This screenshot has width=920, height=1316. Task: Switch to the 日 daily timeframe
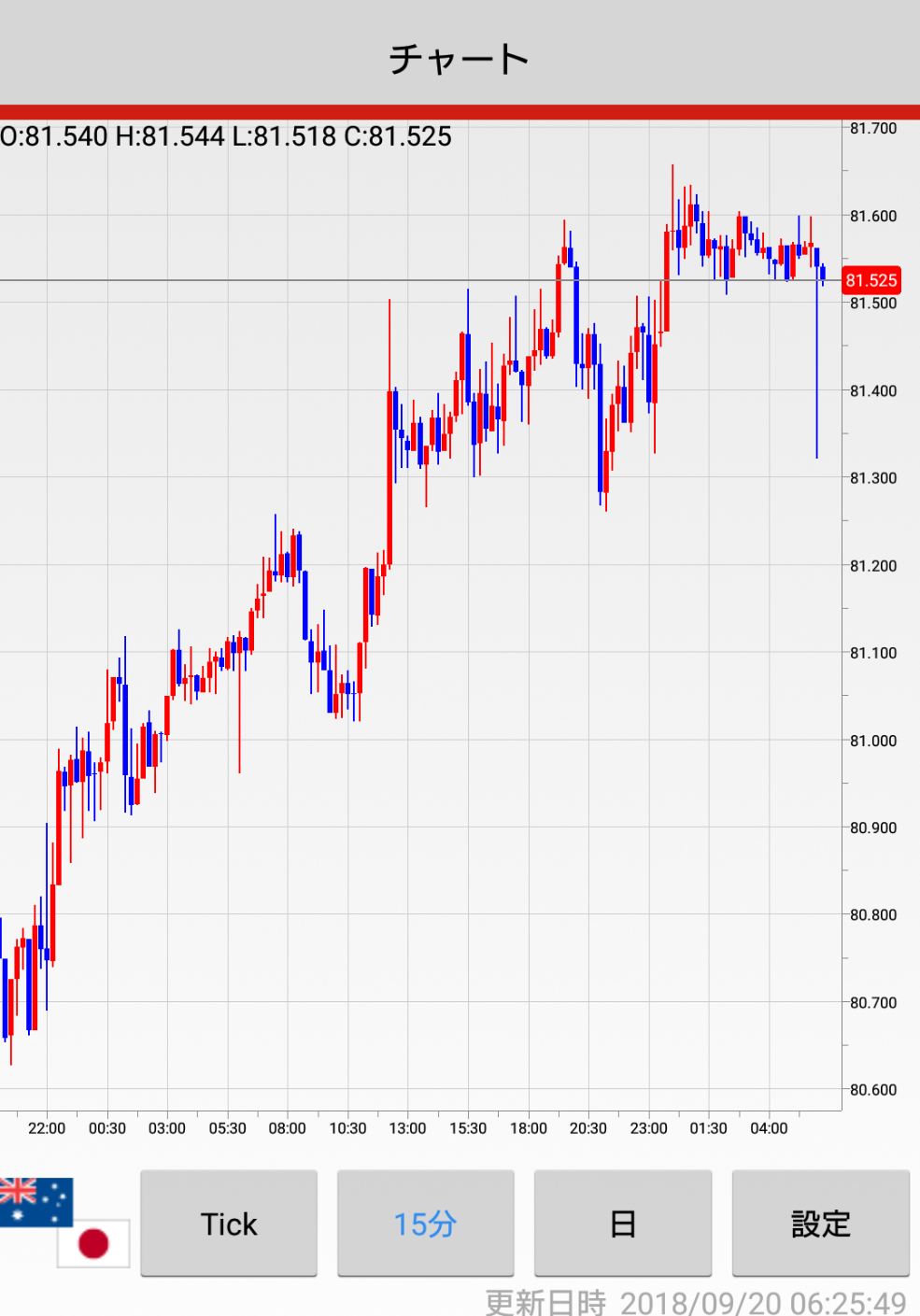[622, 1224]
